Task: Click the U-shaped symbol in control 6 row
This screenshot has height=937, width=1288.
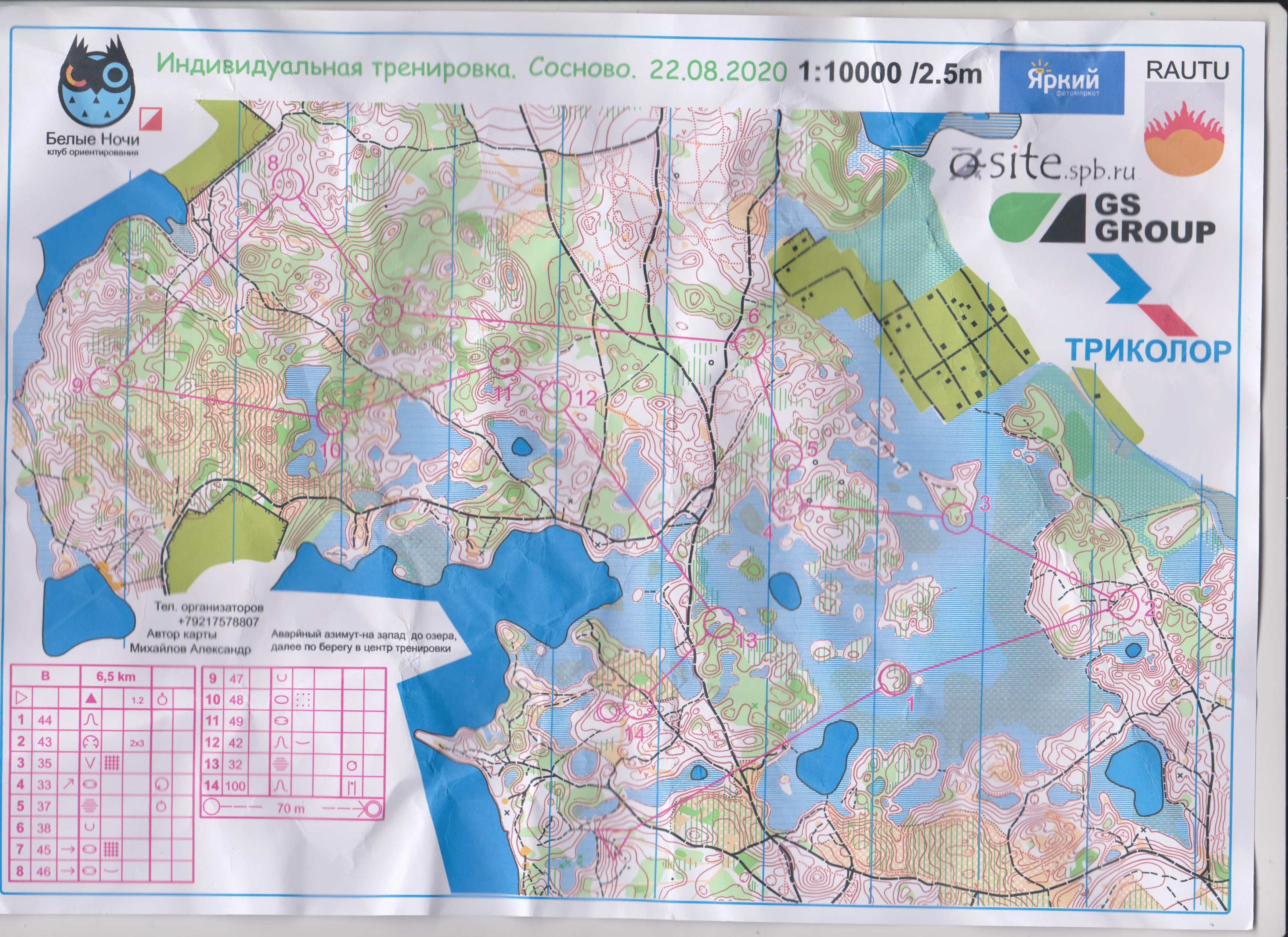Action: (x=90, y=827)
